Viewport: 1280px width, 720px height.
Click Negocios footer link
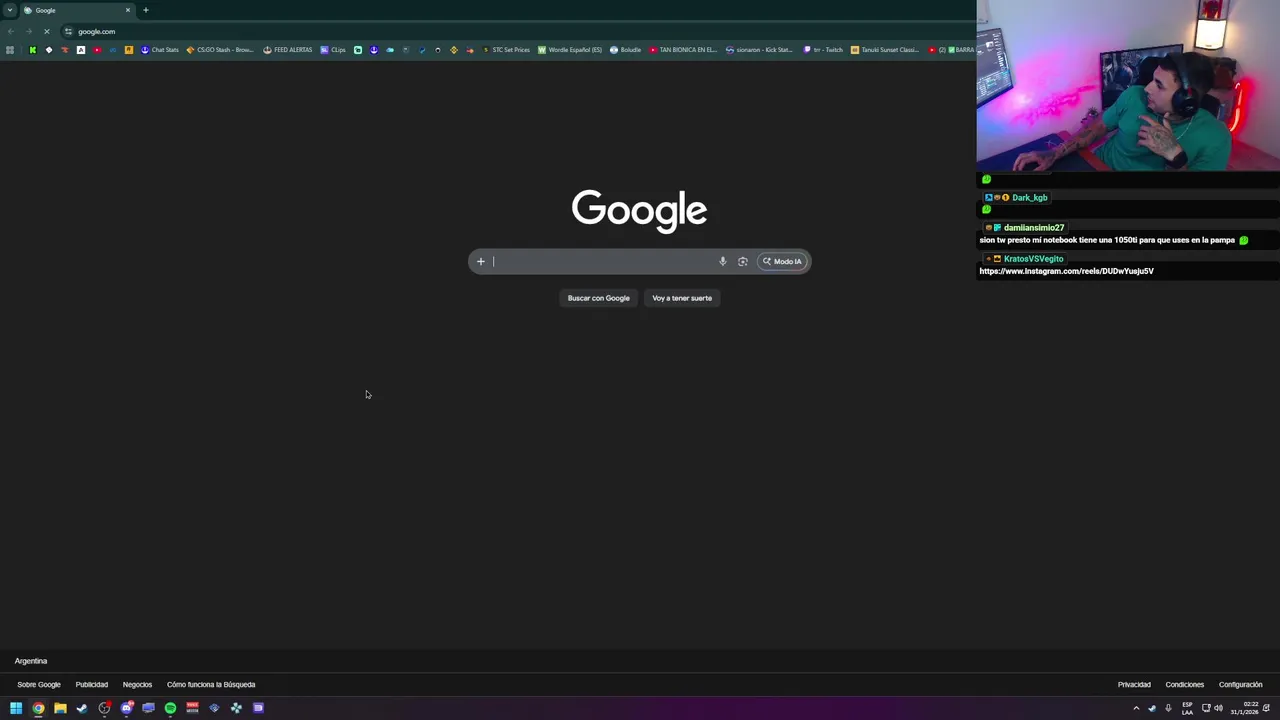(x=137, y=685)
